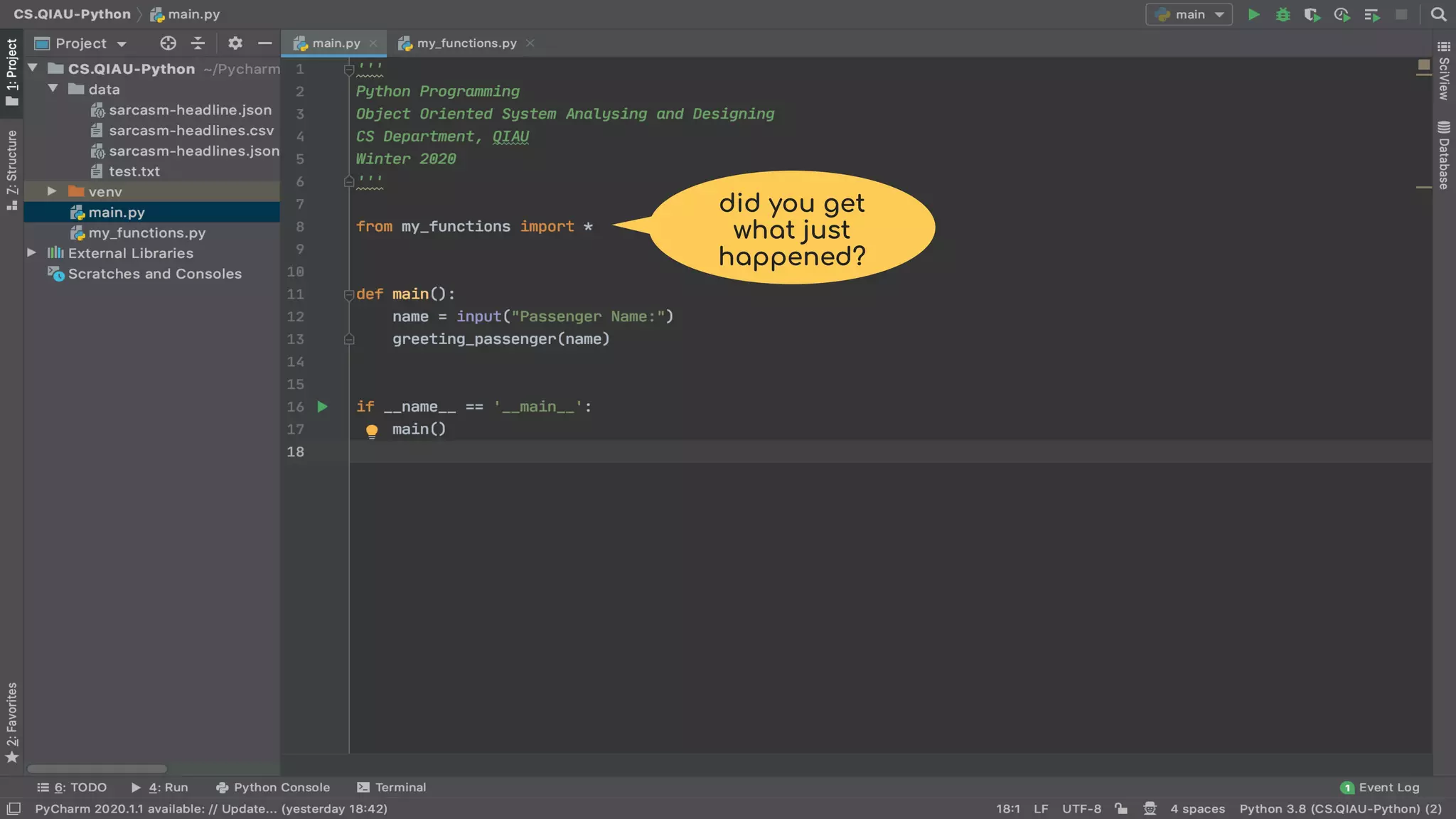Image resolution: width=1456 pixels, height=819 pixels.
Task: Collapse all in Project panel
Action: [198, 43]
